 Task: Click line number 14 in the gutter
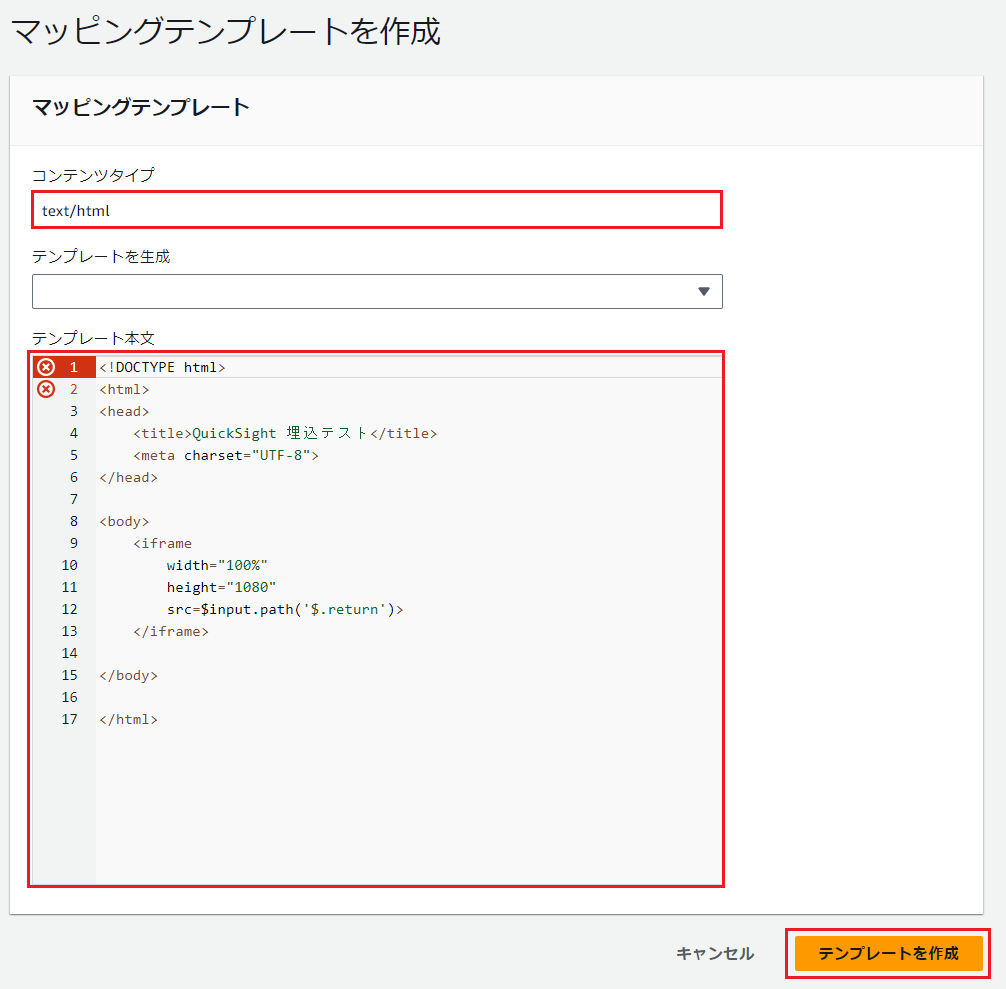click(x=69, y=653)
